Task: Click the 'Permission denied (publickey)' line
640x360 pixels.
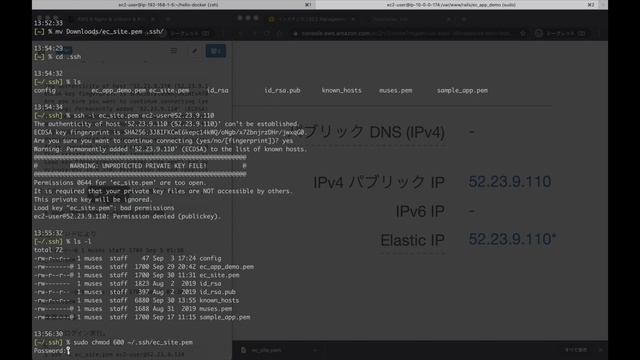Action: [127, 216]
